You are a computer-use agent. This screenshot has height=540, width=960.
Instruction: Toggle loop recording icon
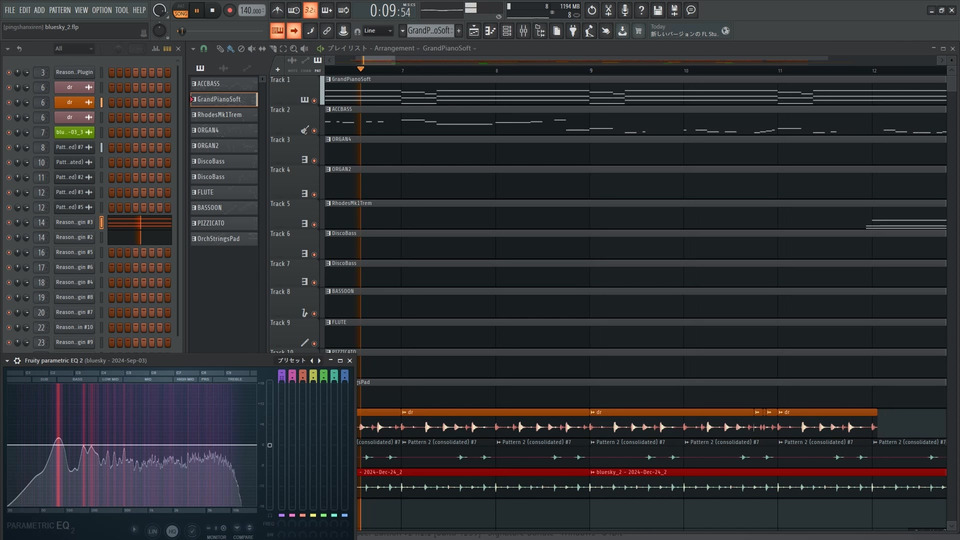click(x=343, y=10)
